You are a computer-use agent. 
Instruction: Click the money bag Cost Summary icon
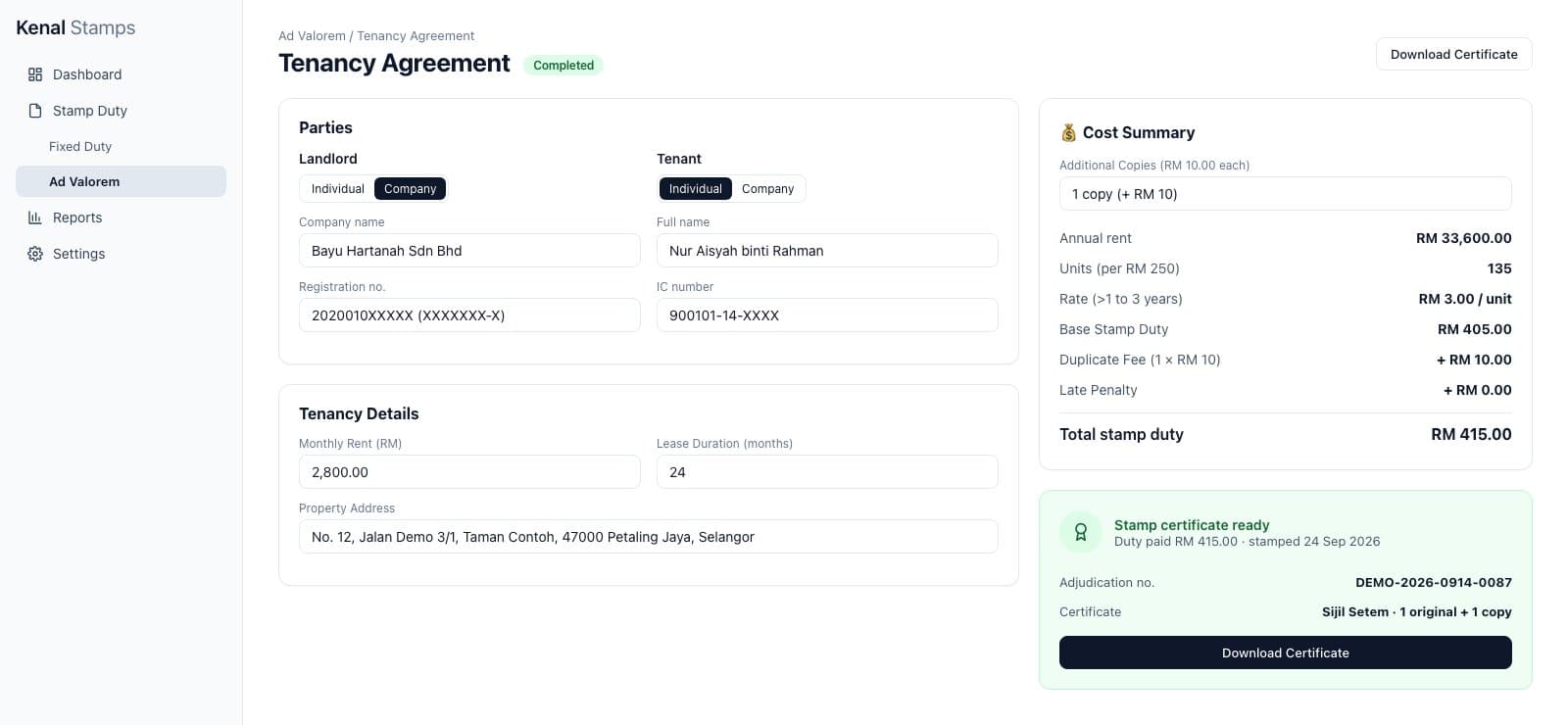point(1068,132)
